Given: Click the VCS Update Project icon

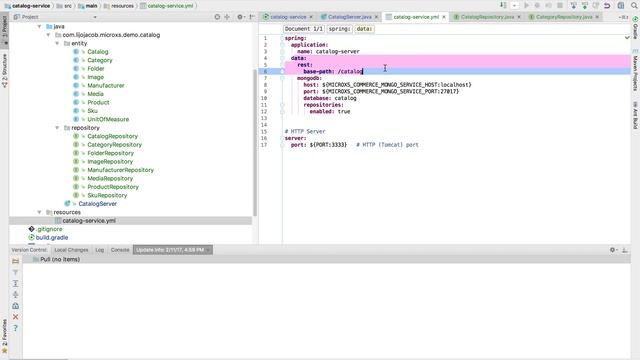Looking at the screenshot, I should [x=573, y=5].
